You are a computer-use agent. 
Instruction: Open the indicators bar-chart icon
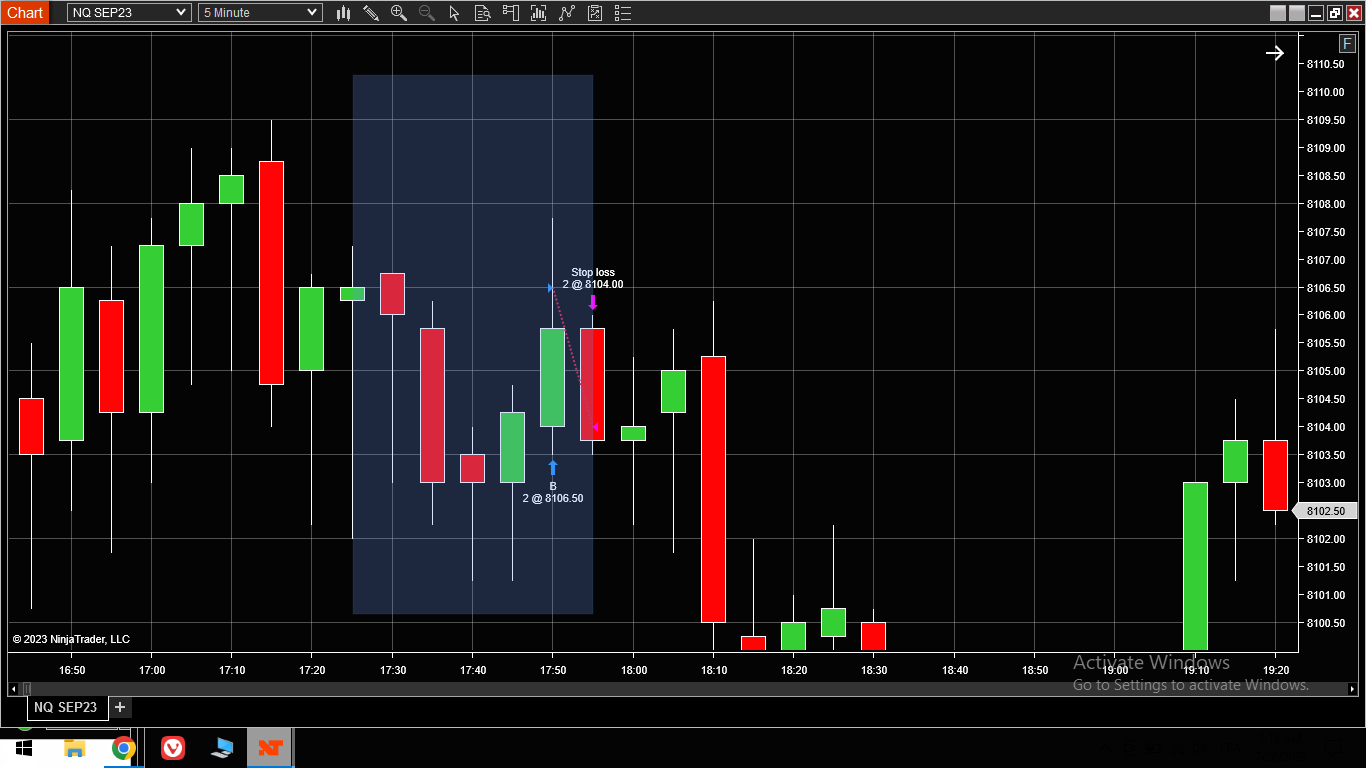pos(539,13)
